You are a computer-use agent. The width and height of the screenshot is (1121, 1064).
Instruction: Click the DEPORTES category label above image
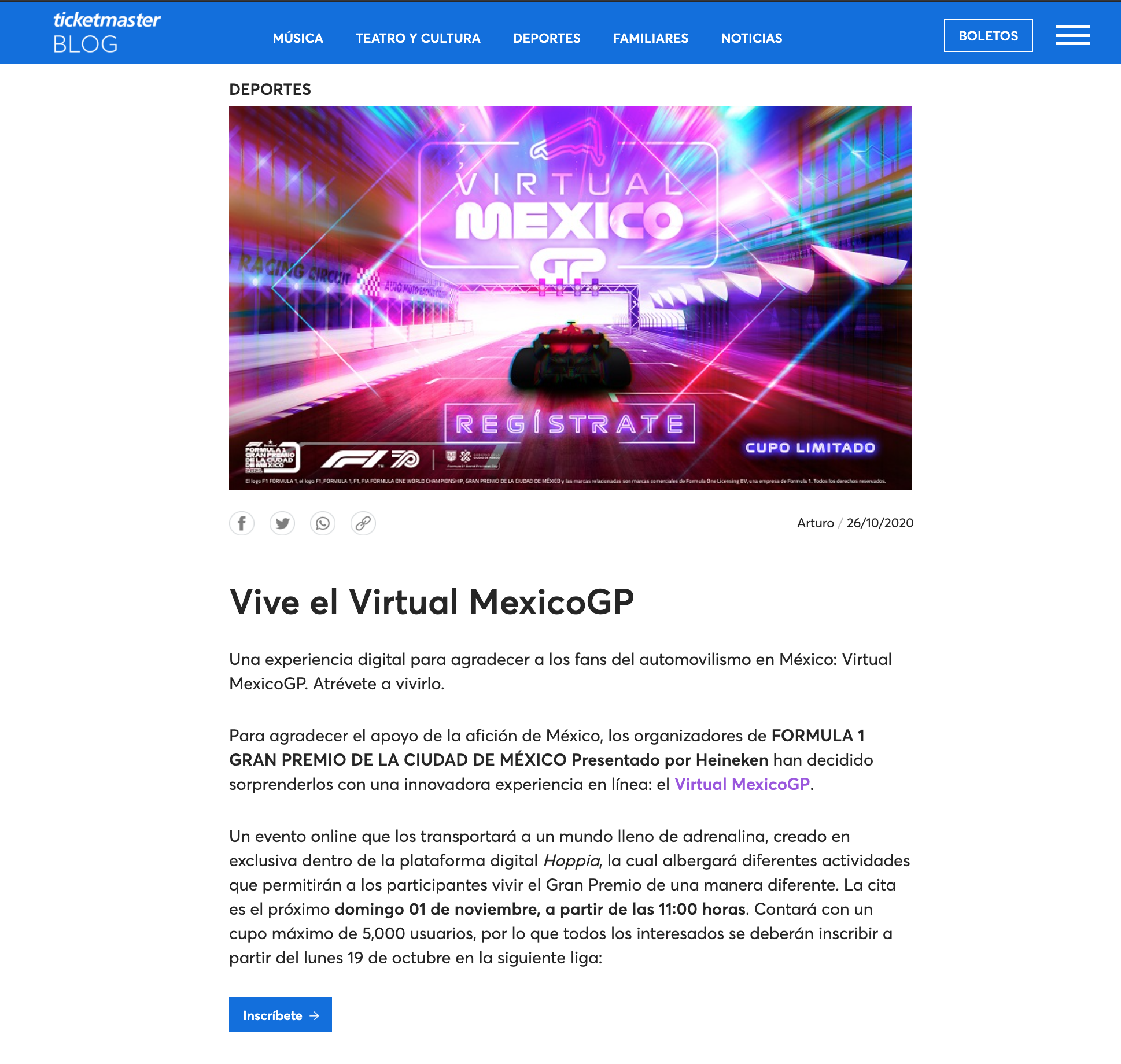tap(270, 89)
